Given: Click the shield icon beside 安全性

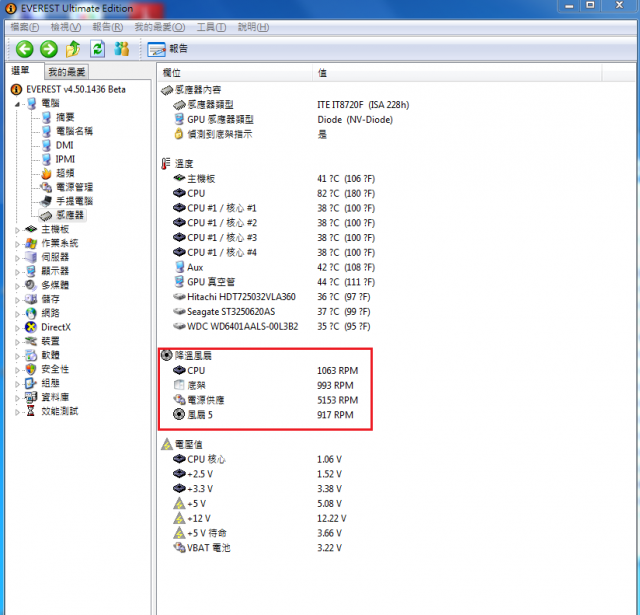Looking at the screenshot, I should [31, 369].
